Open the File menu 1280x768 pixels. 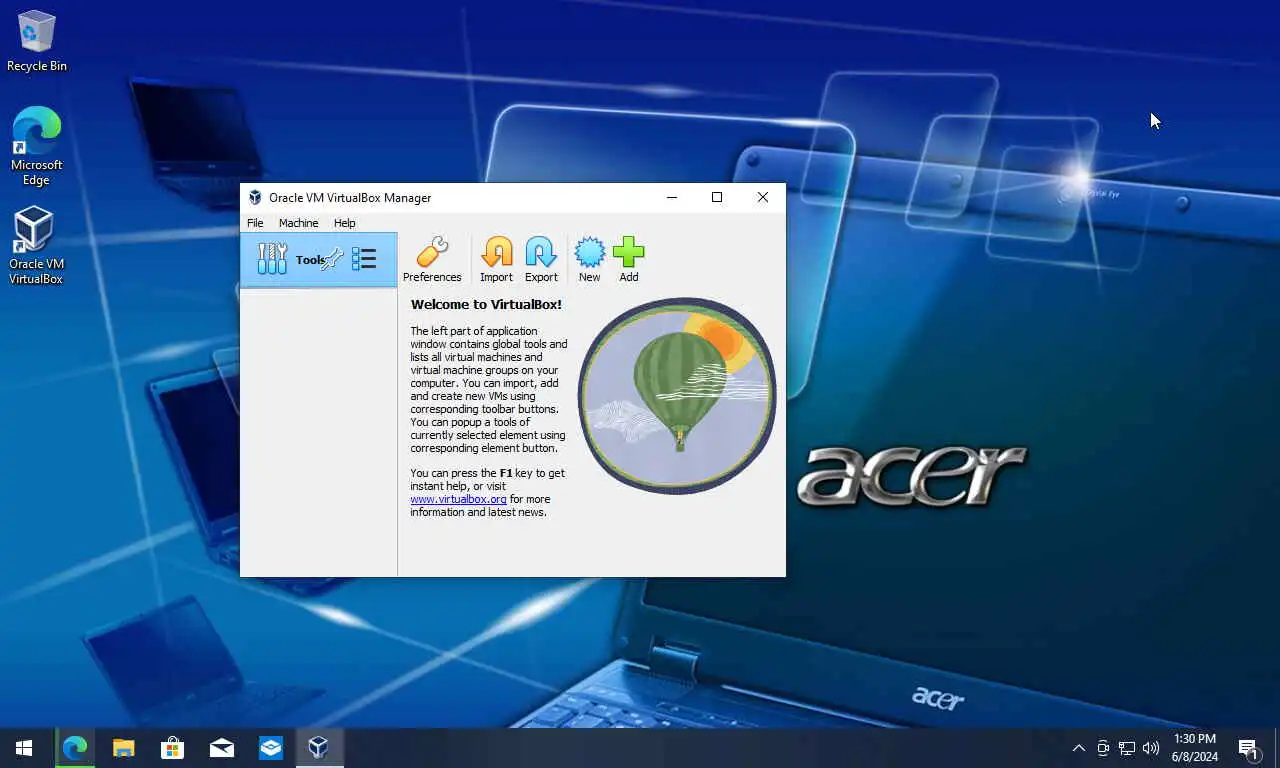coord(255,223)
